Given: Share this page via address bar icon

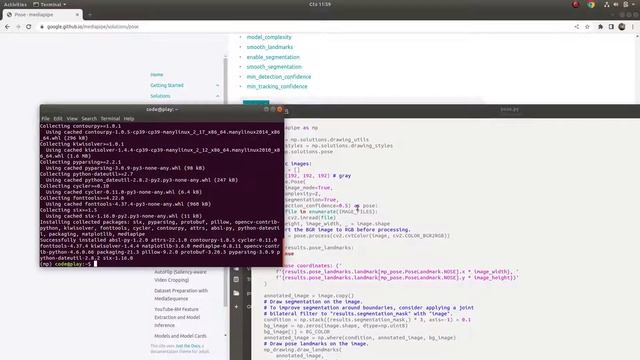Looking at the screenshot, I should (577, 27).
